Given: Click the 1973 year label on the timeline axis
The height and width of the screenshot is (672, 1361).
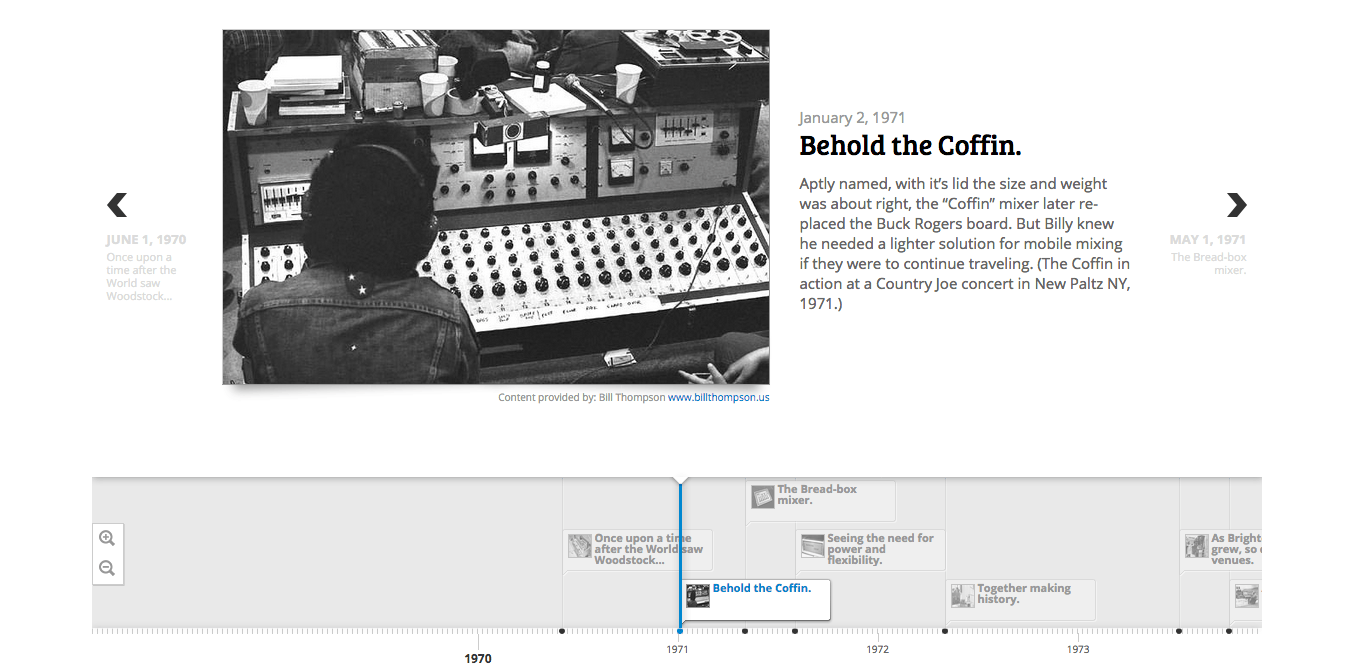Looking at the screenshot, I should [x=1078, y=649].
